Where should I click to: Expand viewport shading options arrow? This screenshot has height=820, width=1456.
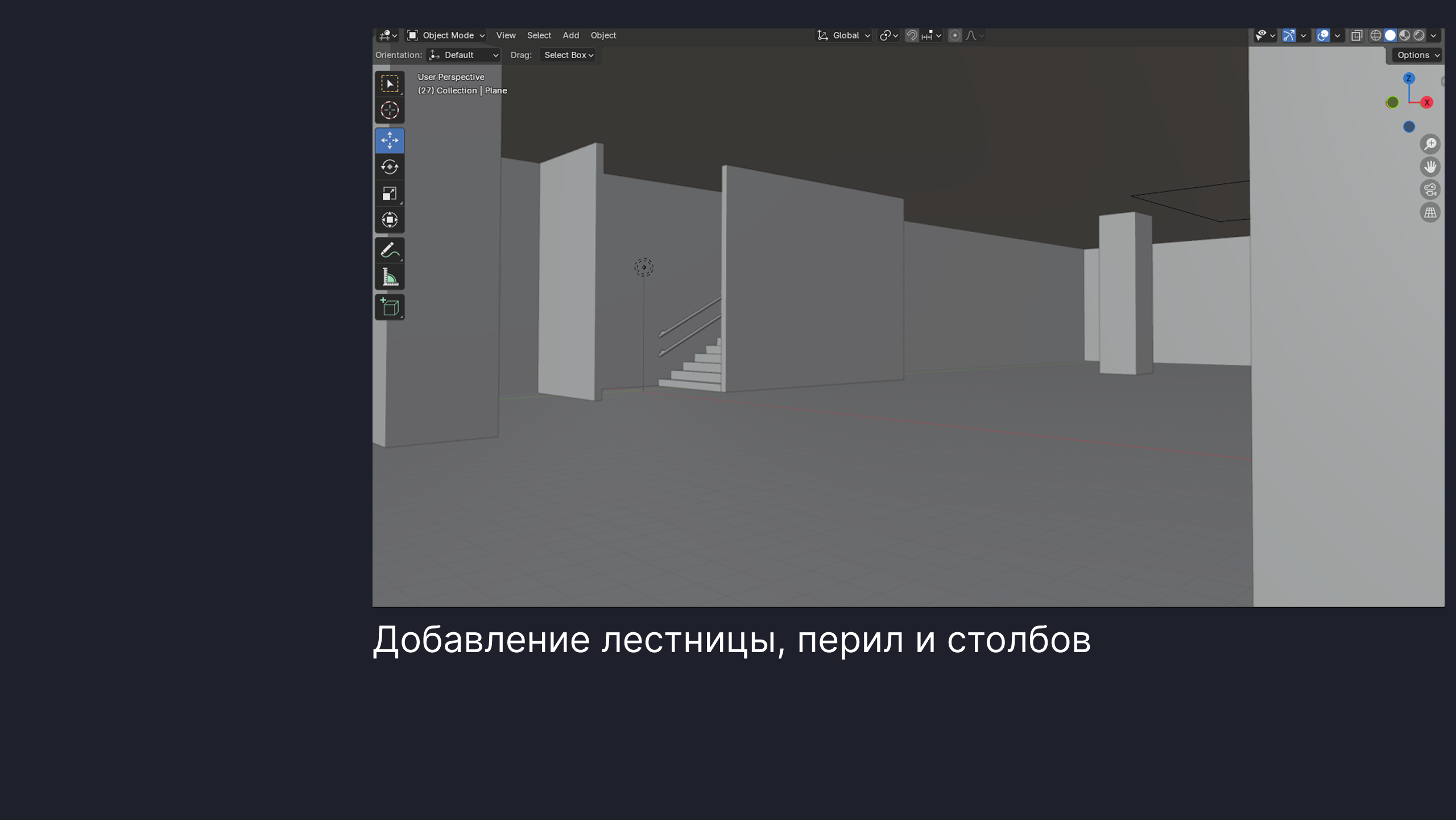[x=1433, y=35]
